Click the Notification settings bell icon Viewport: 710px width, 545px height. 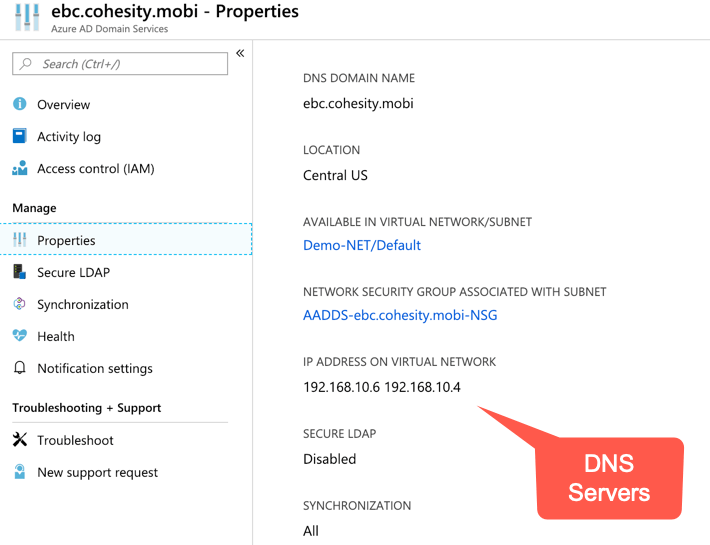click(x=20, y=369)
